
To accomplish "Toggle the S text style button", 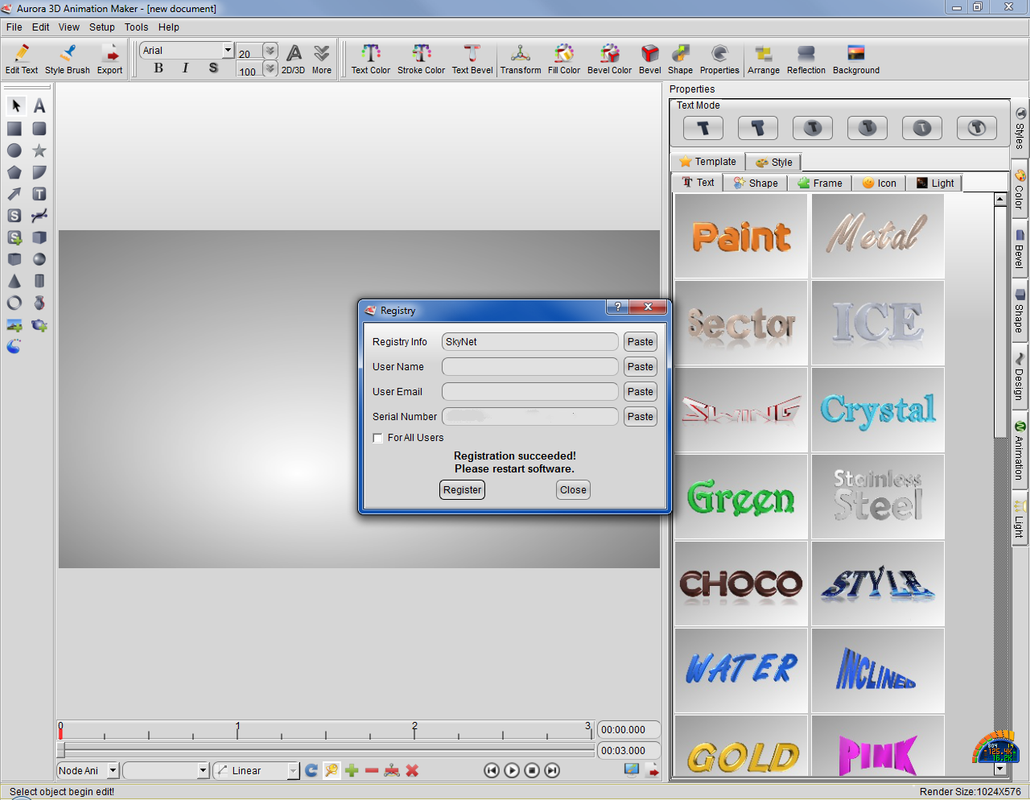I will pos(213,68).
